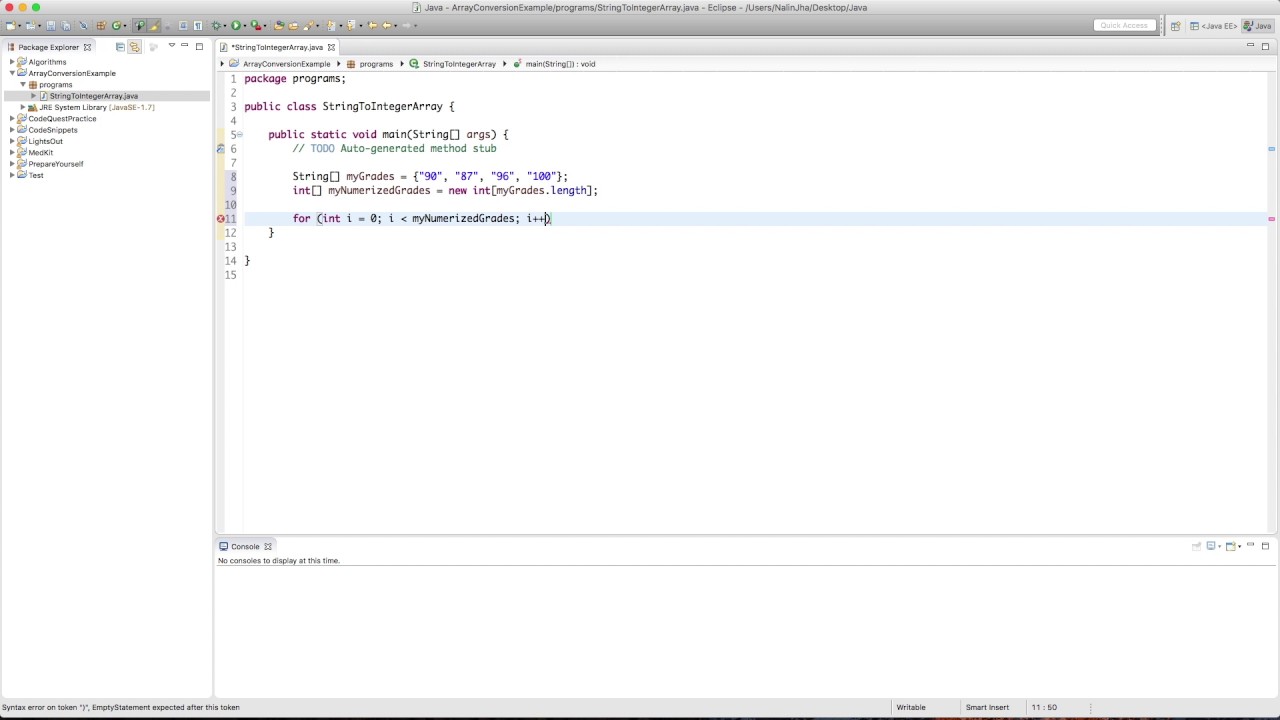The image size is (1280, 720).
Task: Click the red error mark in overview ruler
Action: [1271, 219]
